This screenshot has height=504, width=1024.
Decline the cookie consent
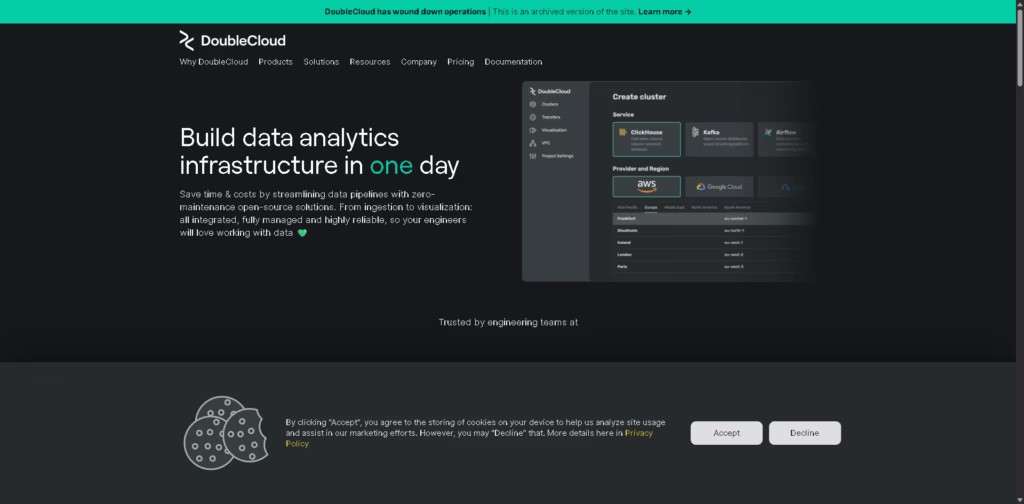[x=804, y=433]
